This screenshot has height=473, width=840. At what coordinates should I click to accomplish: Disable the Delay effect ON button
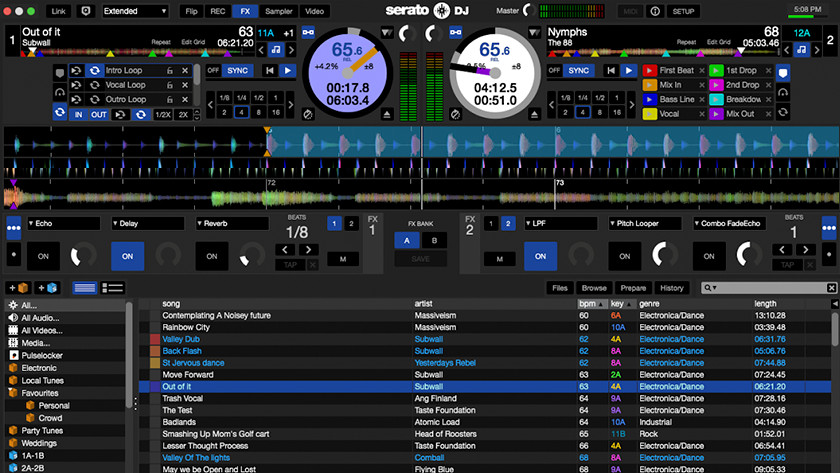(127, 256)
